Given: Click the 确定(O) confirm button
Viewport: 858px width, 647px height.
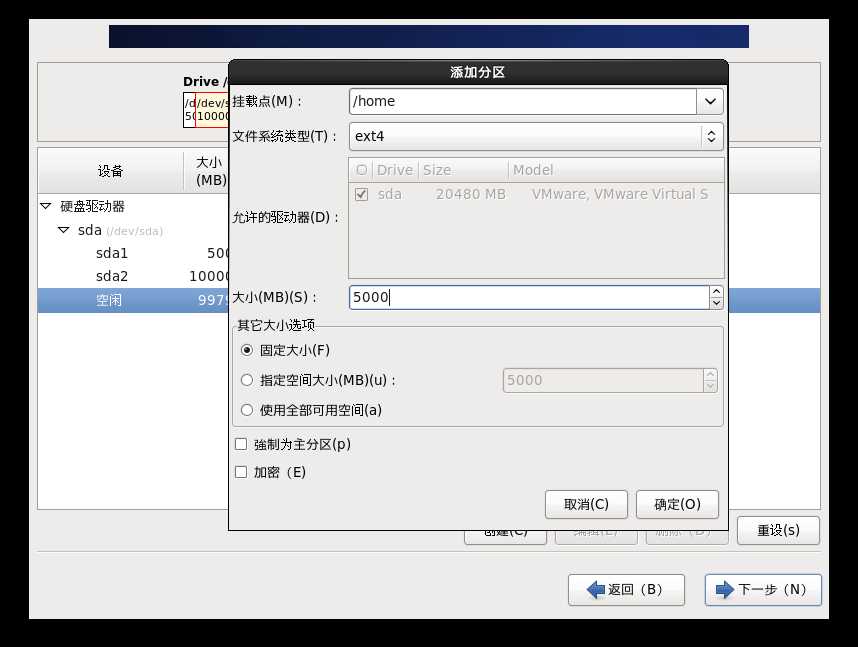Looking at the screenshot, I should coord(677,504).
